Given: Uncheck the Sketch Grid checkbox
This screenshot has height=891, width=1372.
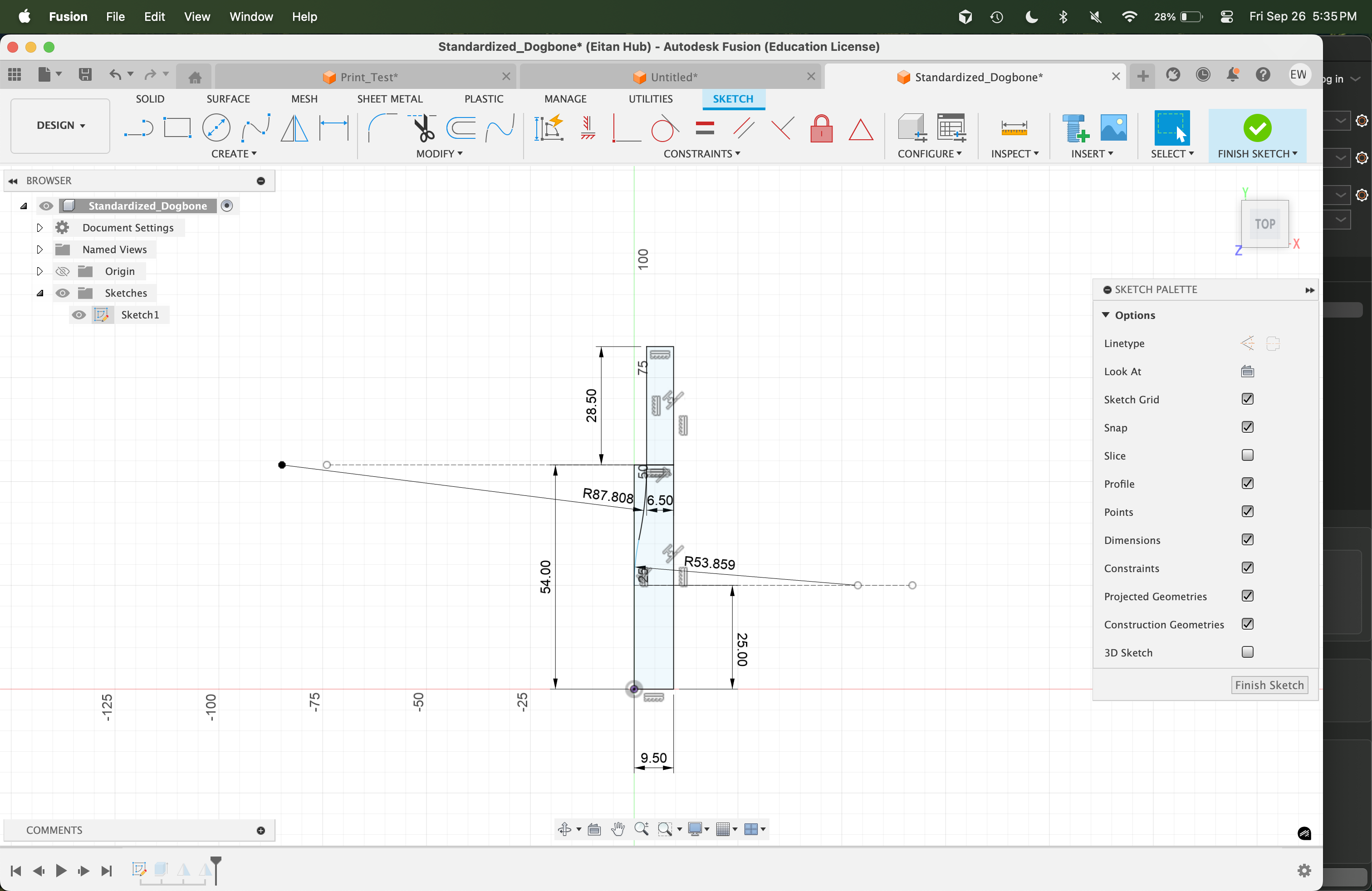Looking at the screenshot, I should click(1248, 399).
